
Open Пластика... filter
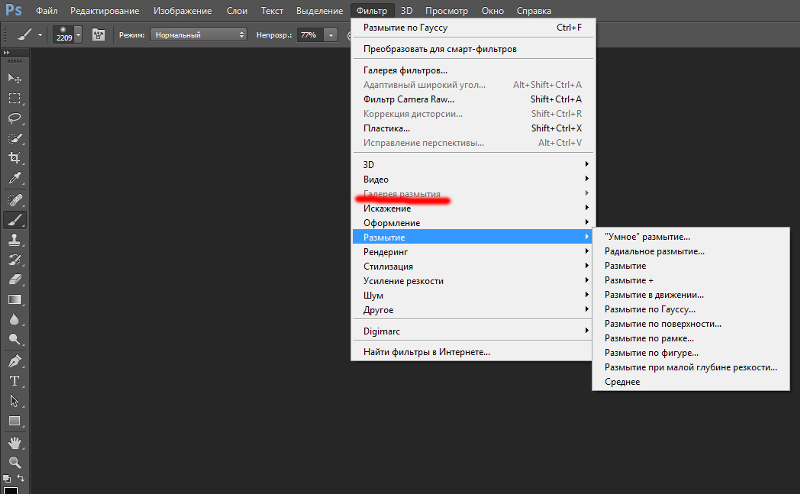point(473,129)
